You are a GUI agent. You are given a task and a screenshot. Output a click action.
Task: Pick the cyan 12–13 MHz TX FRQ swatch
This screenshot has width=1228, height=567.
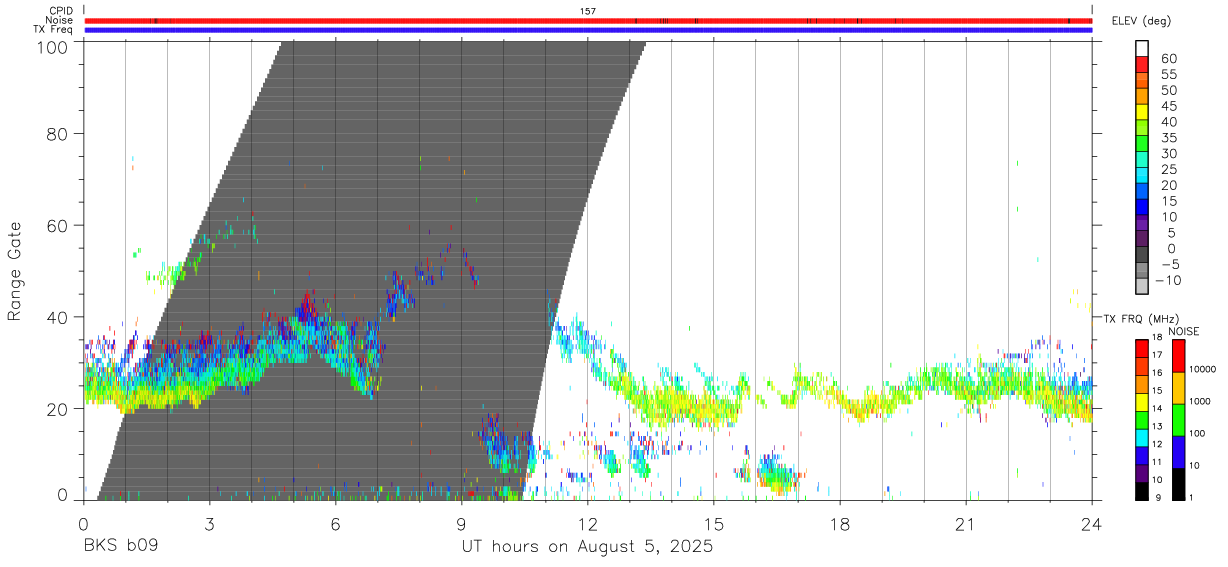coord(1142,438)
